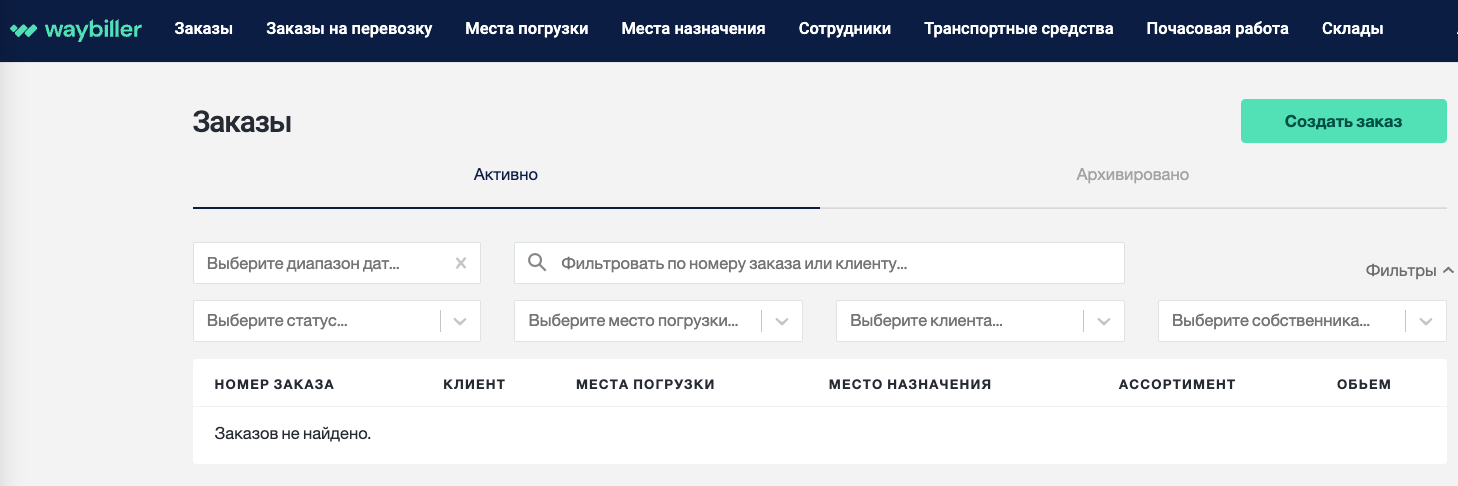
Task: Go to the Места погрузки menu item
Action: coord(527,29)
